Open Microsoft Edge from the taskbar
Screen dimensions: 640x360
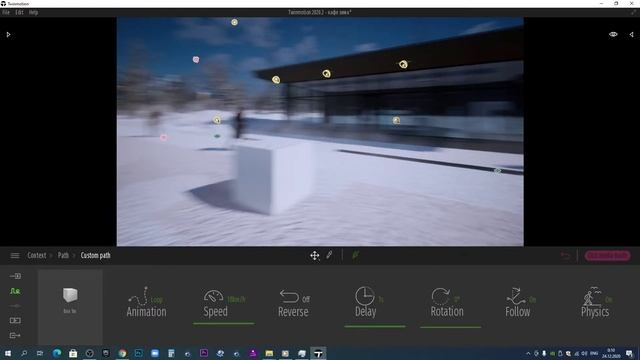(x=57, y=353)
